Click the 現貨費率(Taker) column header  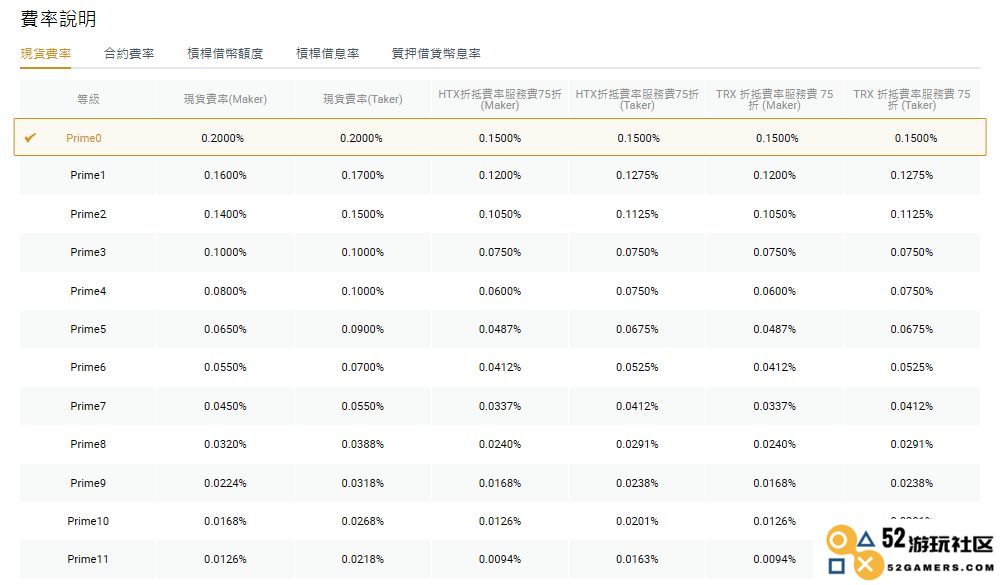point(363,99)
